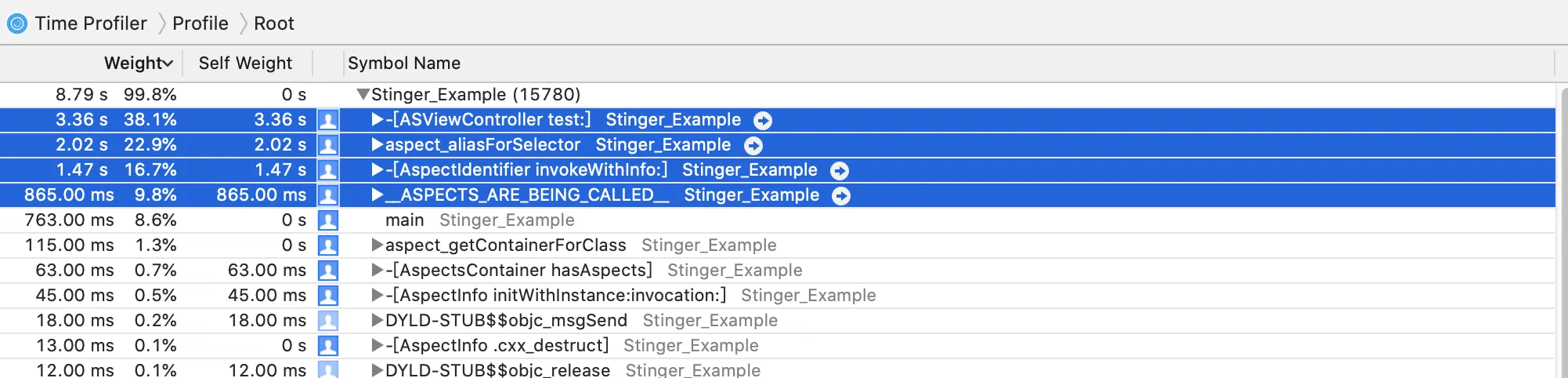1568x378 pixels.
Task: Open the Profile breadcrumb item
Action: [201, 24]
